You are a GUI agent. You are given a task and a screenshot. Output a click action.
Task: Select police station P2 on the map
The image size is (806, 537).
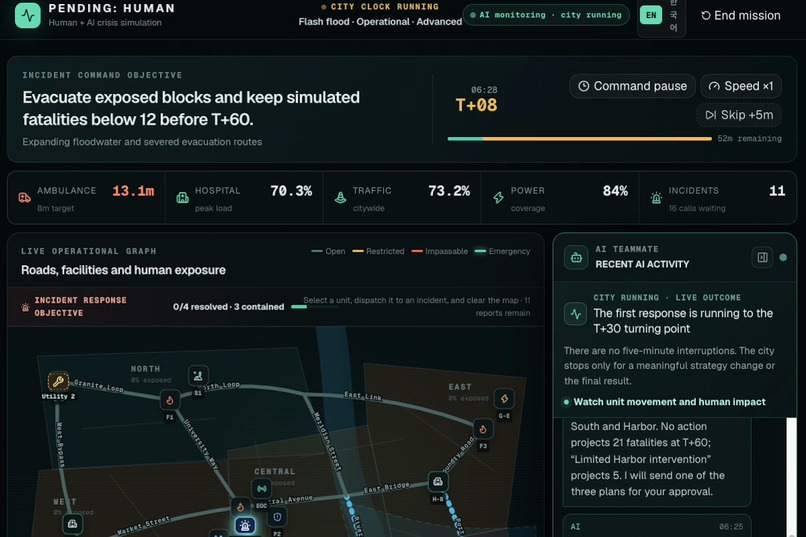(x=277, y=516)
